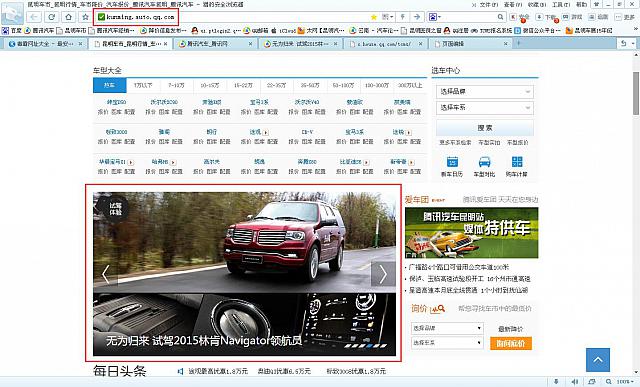640x387 pixels.
Task: Click the browser logo avatar at top left
Action: point(12,13)
